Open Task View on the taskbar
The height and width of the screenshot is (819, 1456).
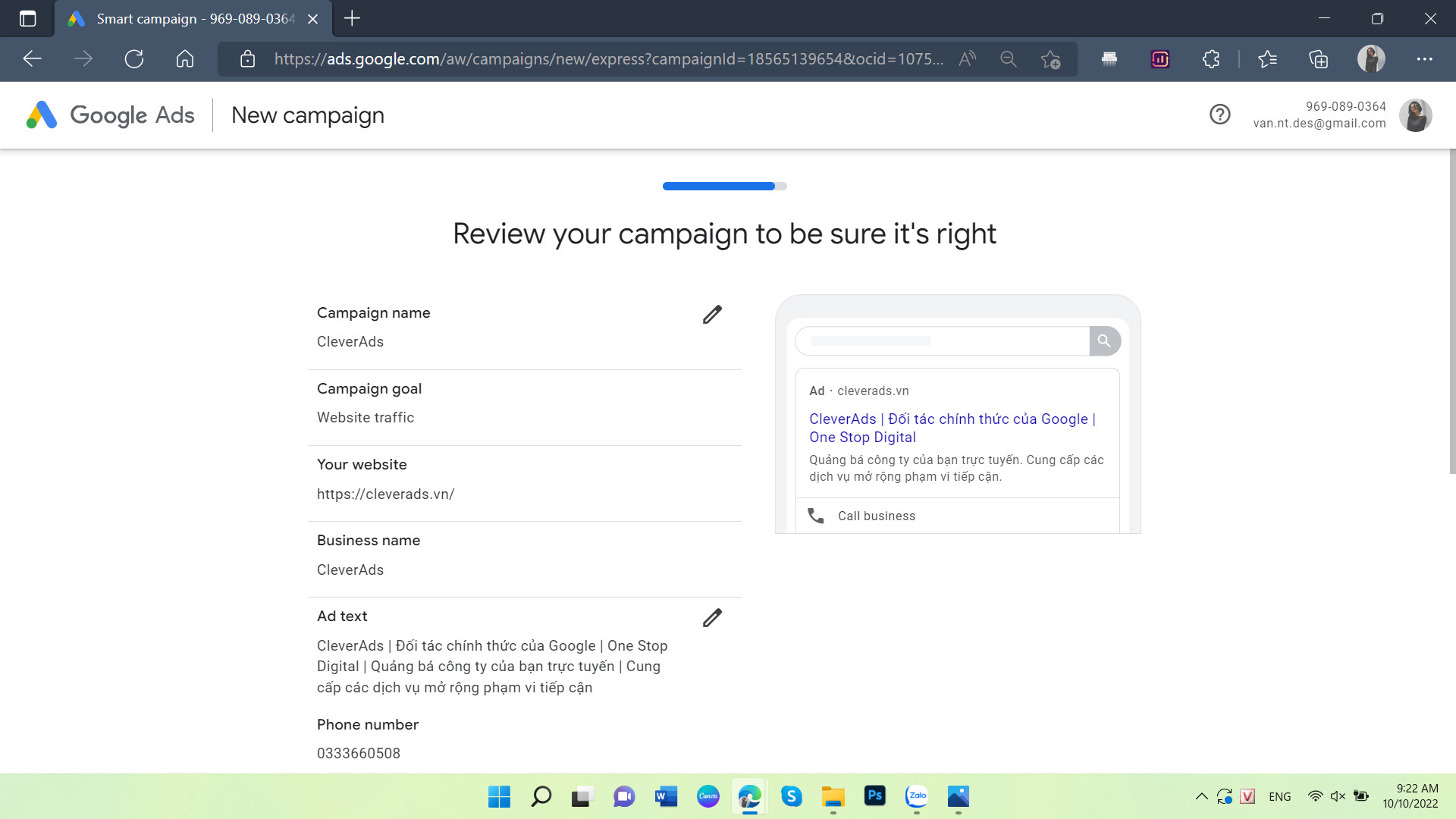coord(582,796)
